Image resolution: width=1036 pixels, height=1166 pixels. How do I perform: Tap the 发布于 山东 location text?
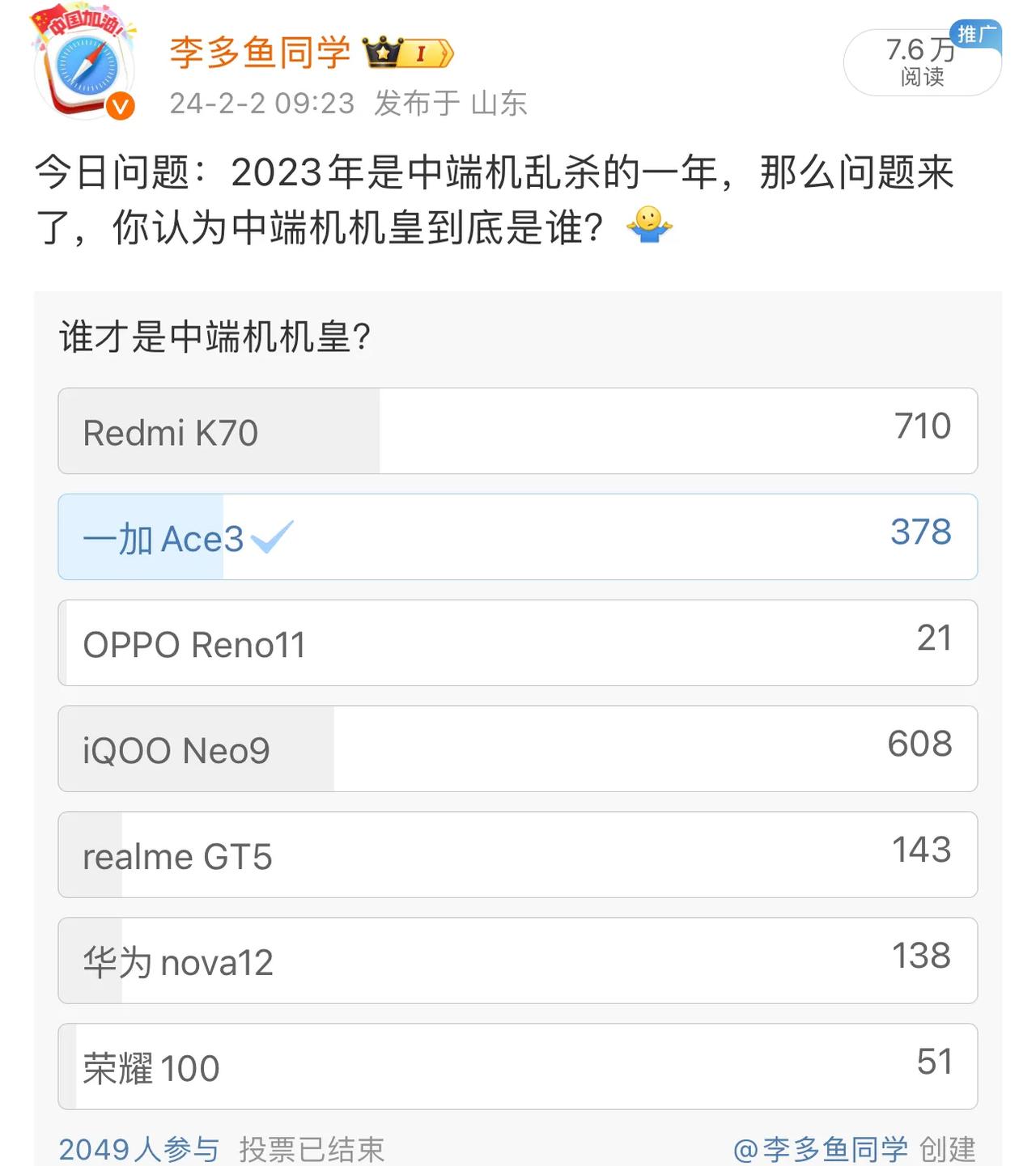(451, 104)
